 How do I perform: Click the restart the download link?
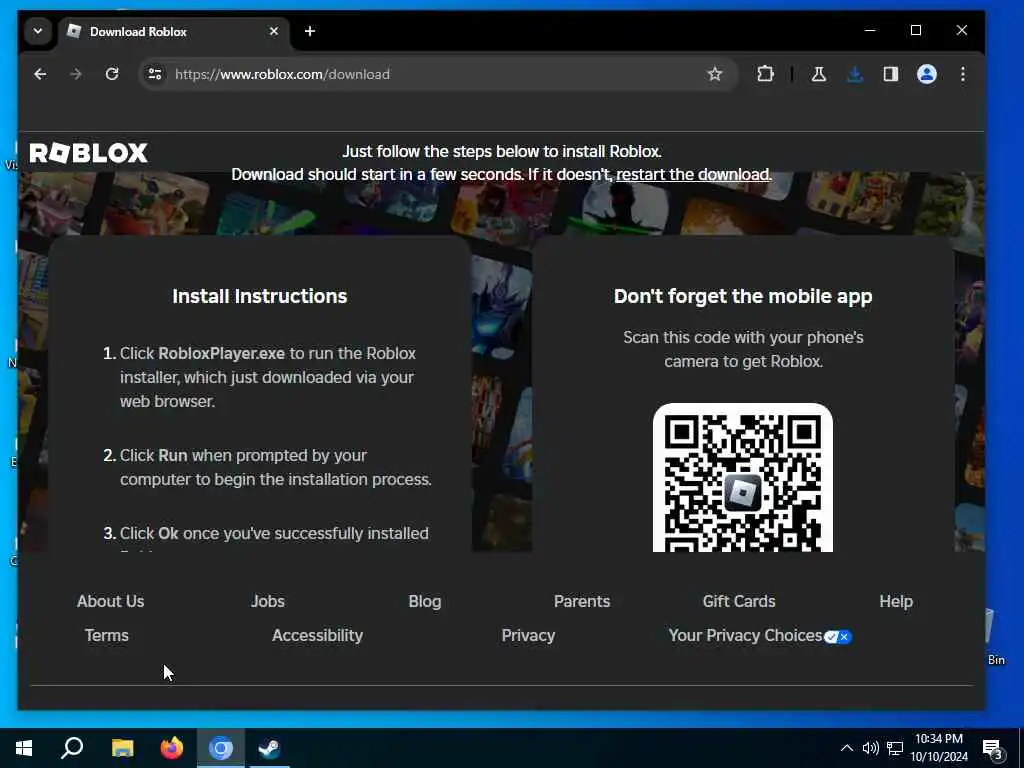click(x=694, y=174)
